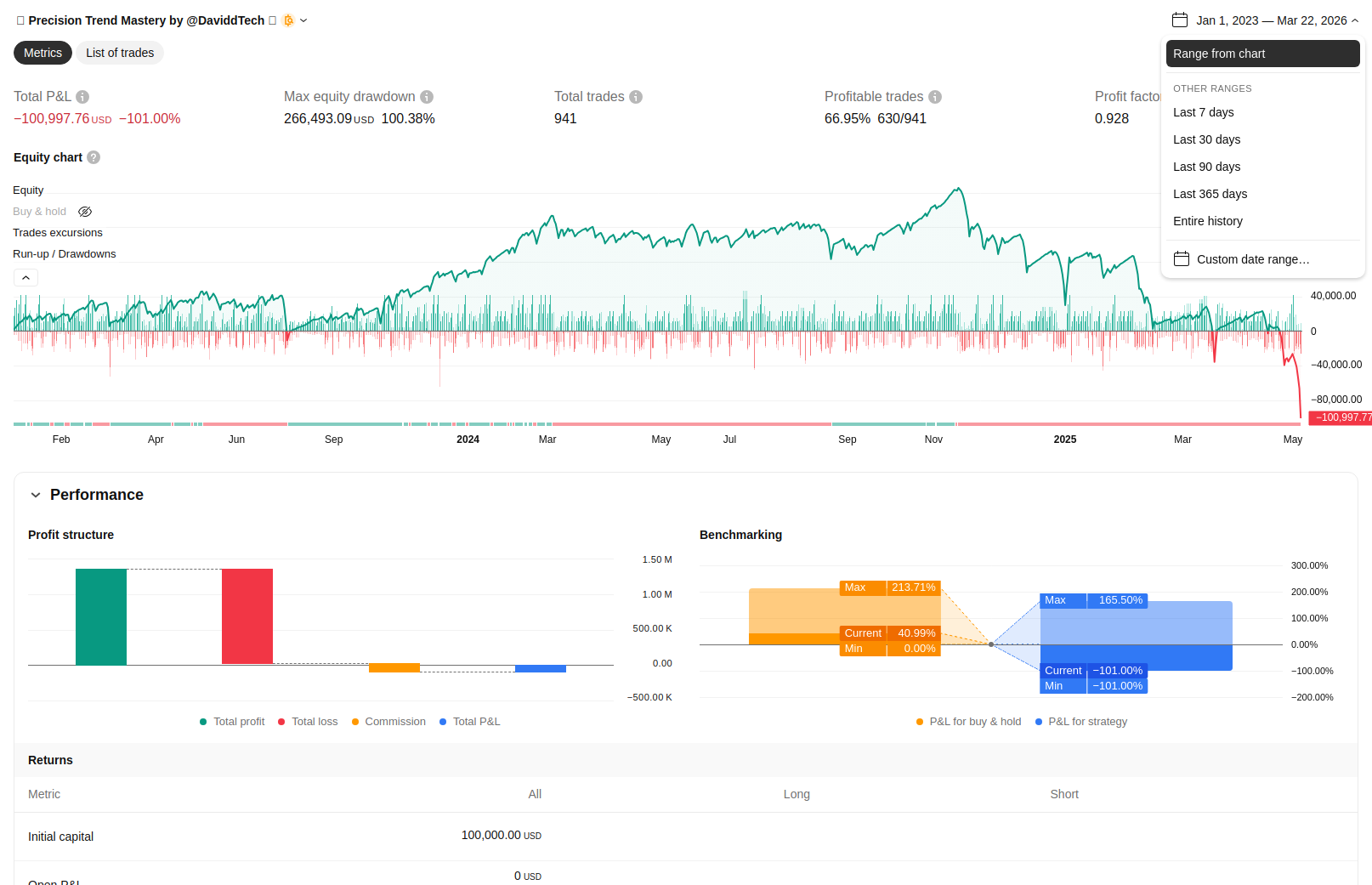Click the info icon next to Profitable trades
Viewport: 1372px width, 885px height.
pos(935,97)
